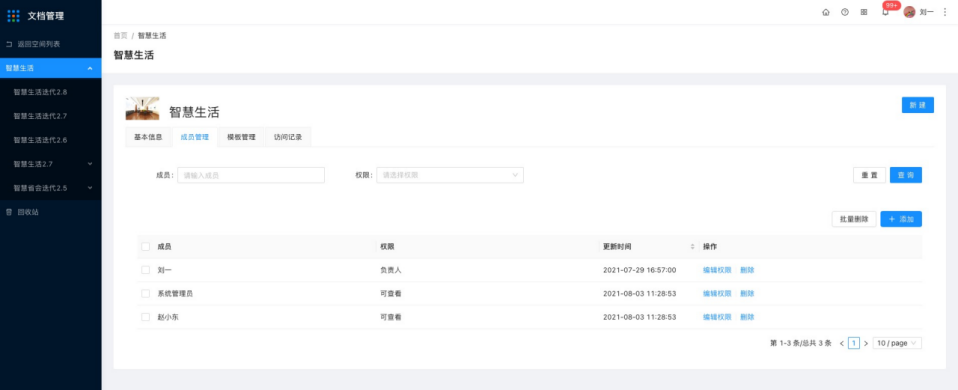Click 返回空间列表 in sidebar
The image size is (958, 390).
[x=38, y=44]
